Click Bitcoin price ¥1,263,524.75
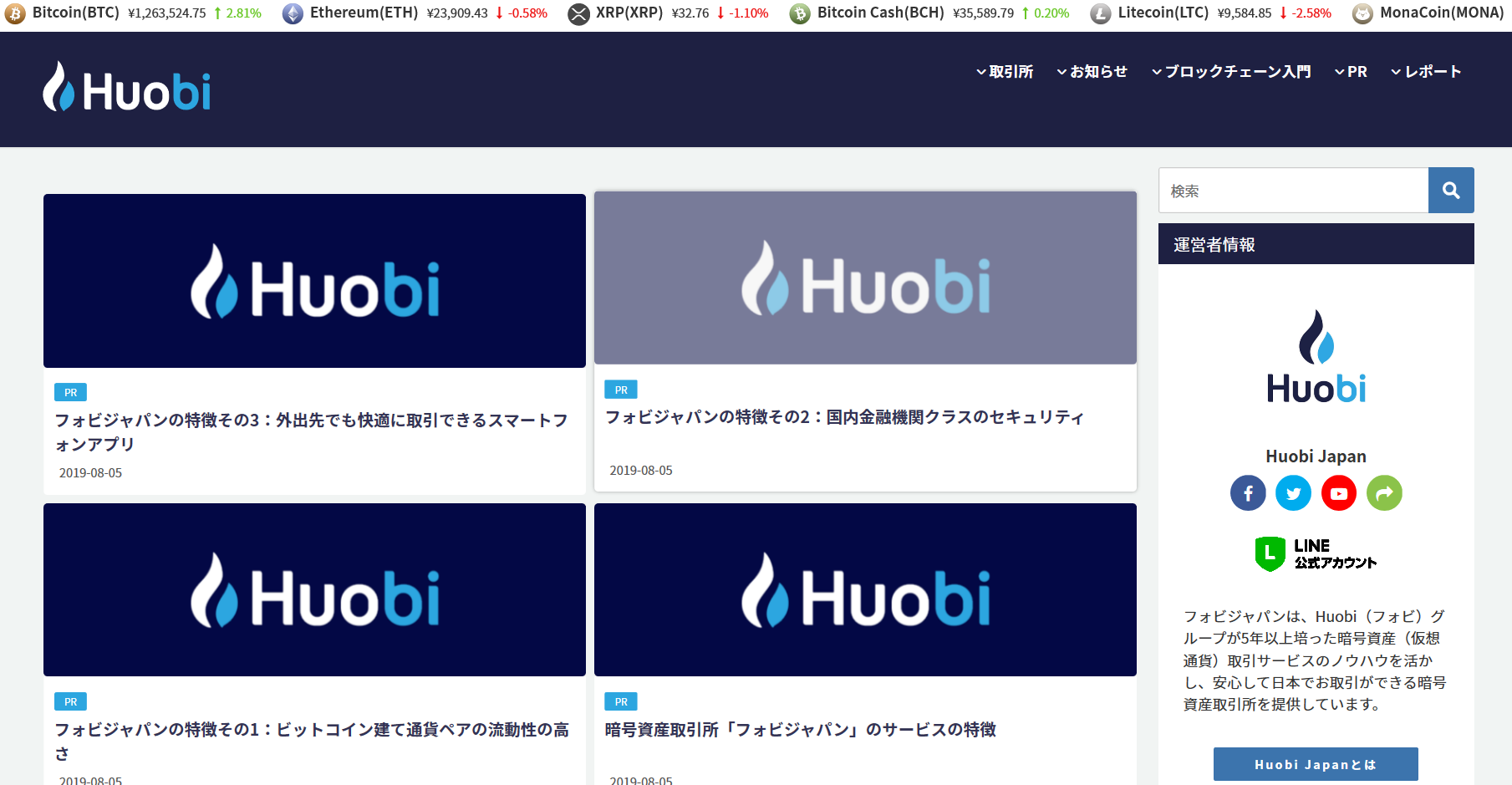 coord(167,13)
